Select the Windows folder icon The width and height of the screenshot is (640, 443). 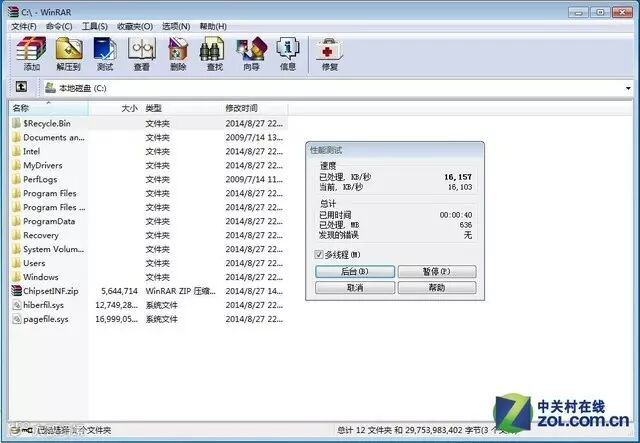16,277
